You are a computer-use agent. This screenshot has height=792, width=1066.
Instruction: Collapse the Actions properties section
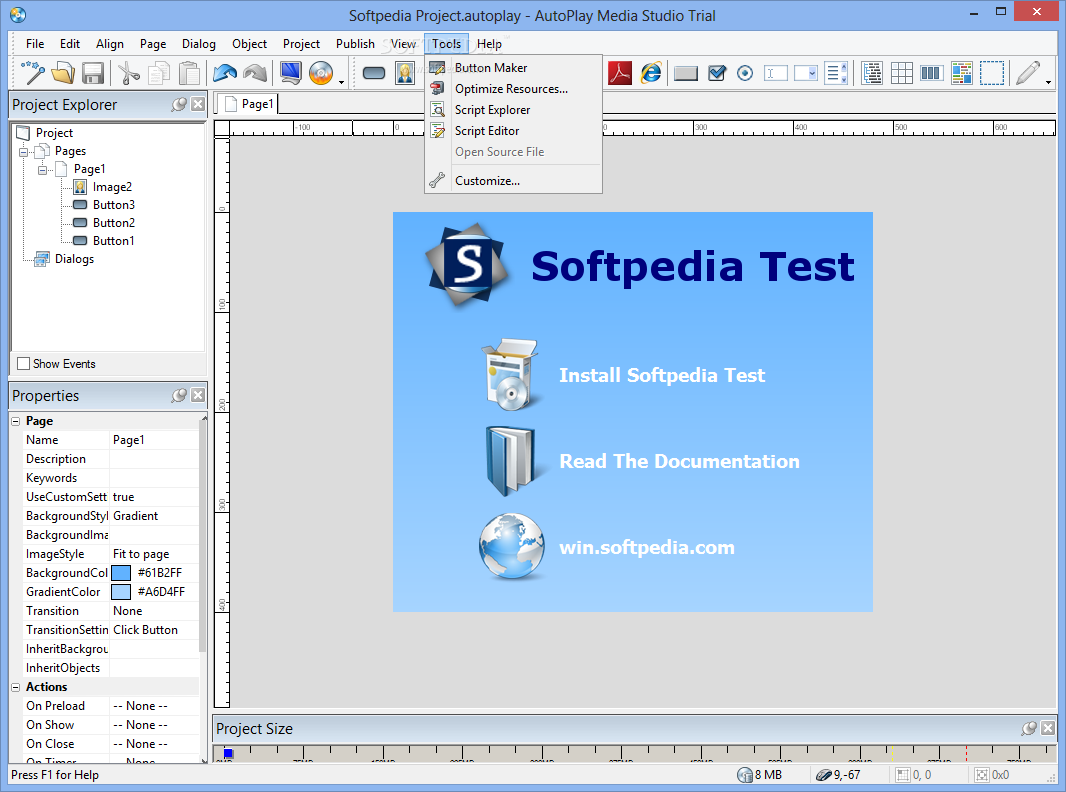(x=16, y=687)
